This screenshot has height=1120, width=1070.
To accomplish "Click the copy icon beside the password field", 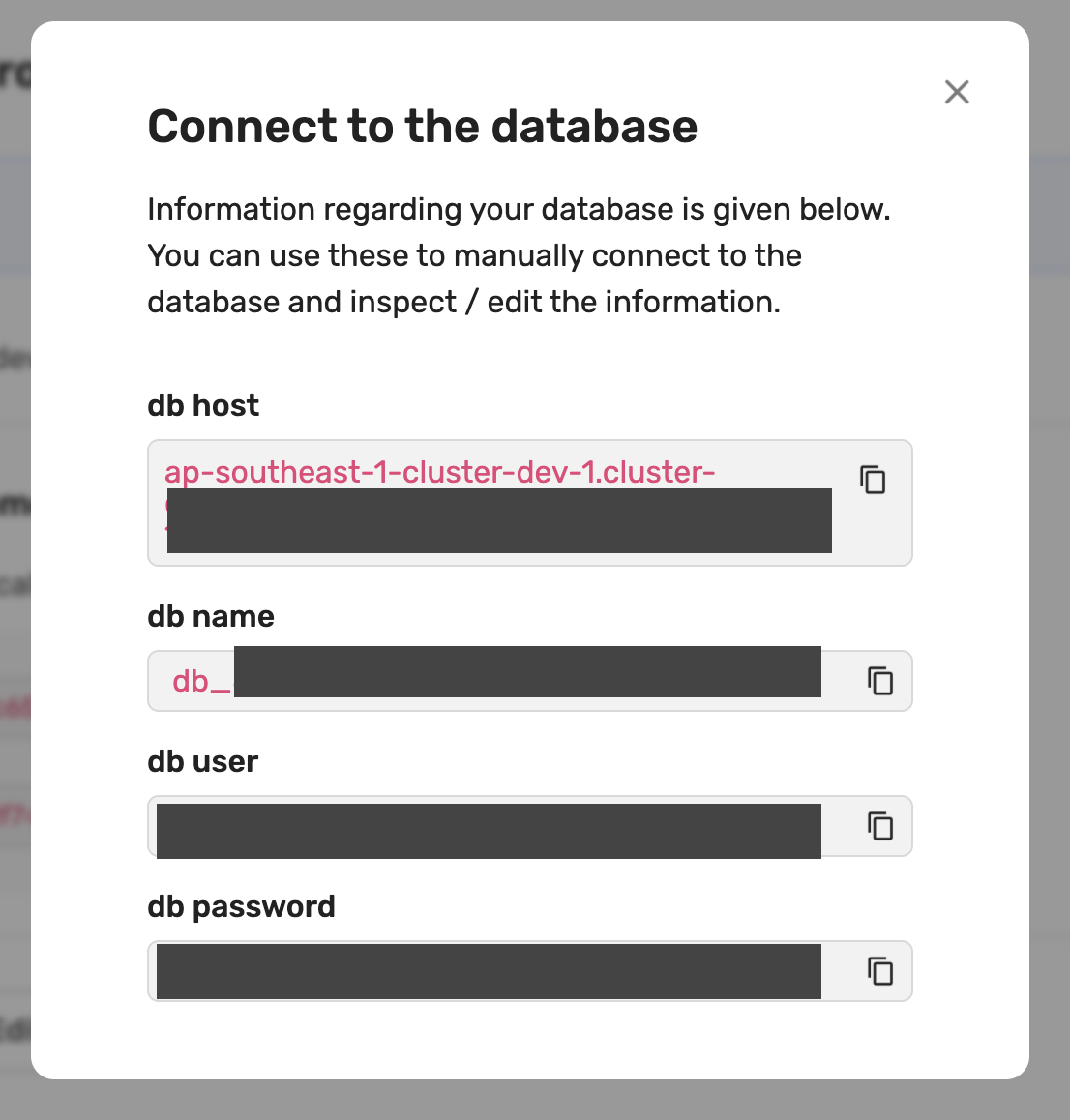I will pyautogui.click(x=879, y=971).
